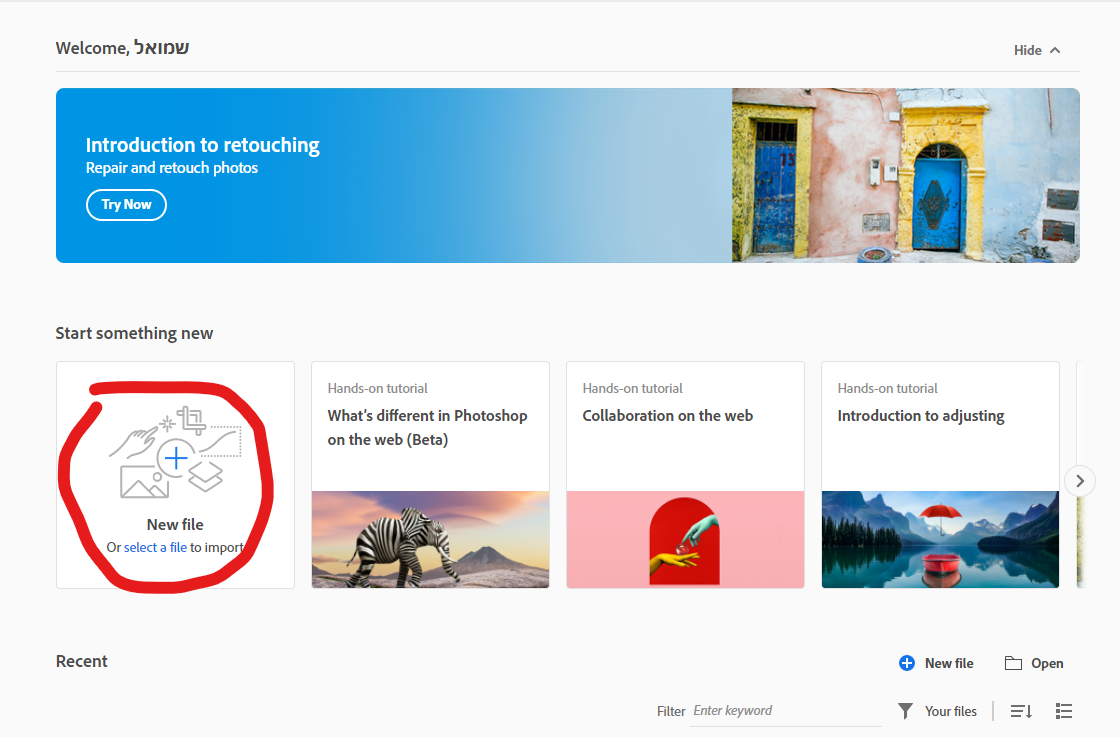Open the zebra elephant tutorial thumbnail

[x=431, y=539]
